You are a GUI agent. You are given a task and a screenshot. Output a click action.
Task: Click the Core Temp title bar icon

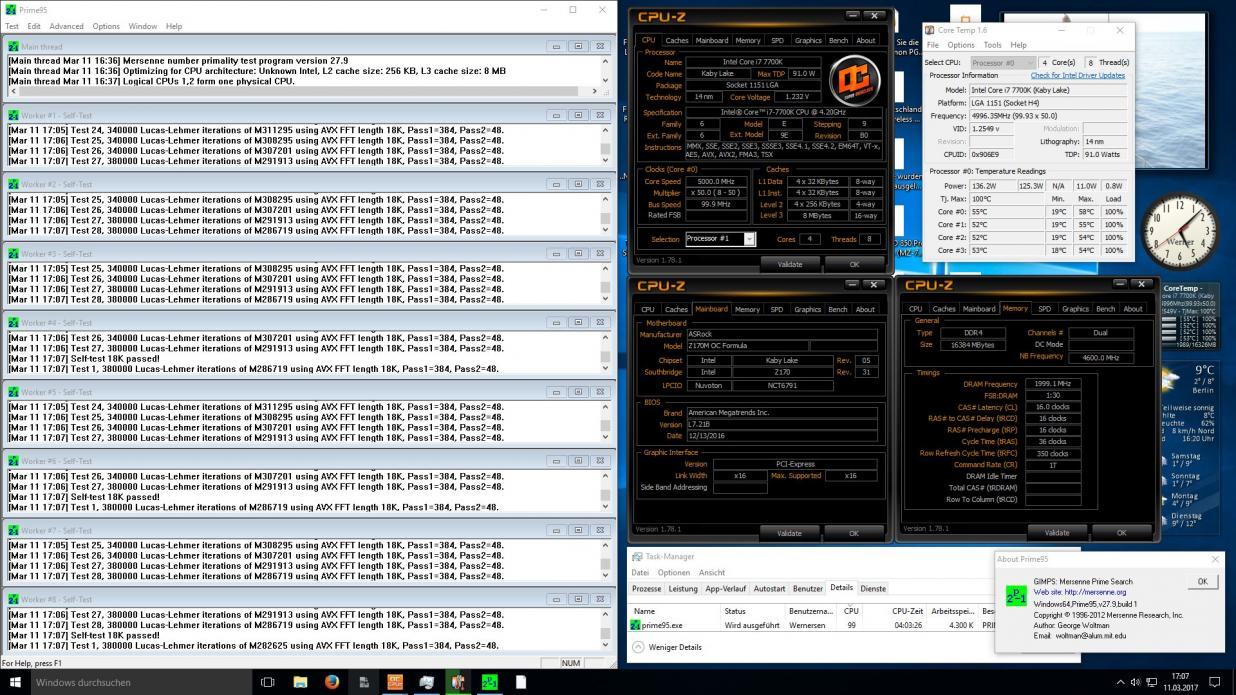(930, 30)
